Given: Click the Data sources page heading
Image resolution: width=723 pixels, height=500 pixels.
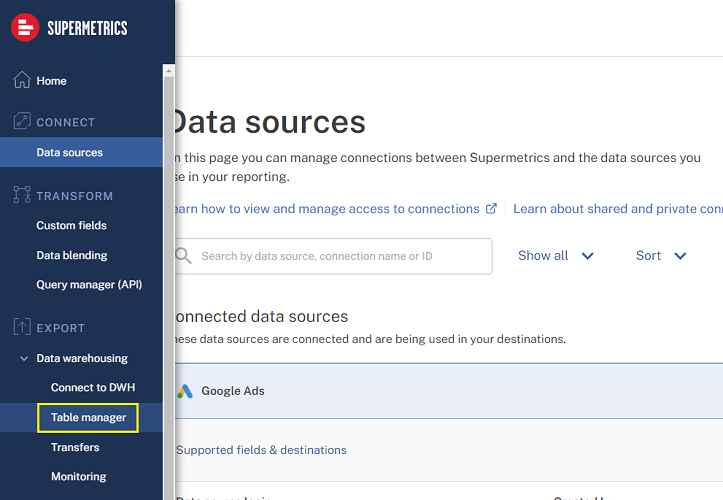Looking at the screenshot, I should [x=270, y=122].
